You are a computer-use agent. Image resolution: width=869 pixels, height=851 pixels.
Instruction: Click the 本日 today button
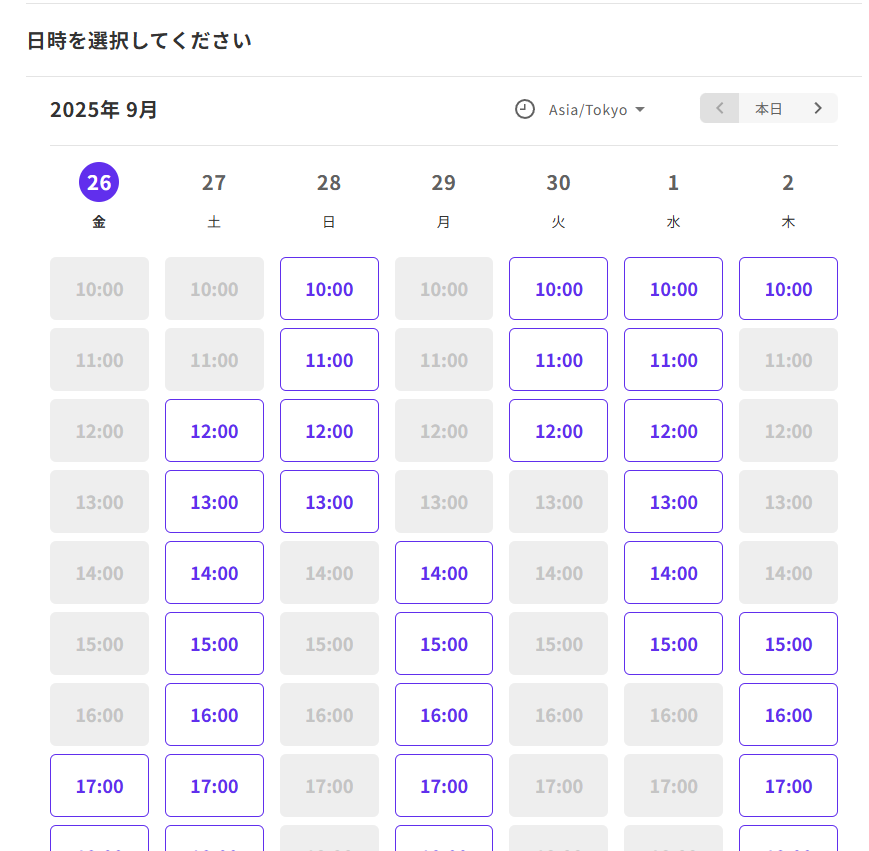[x=768, y=108]
